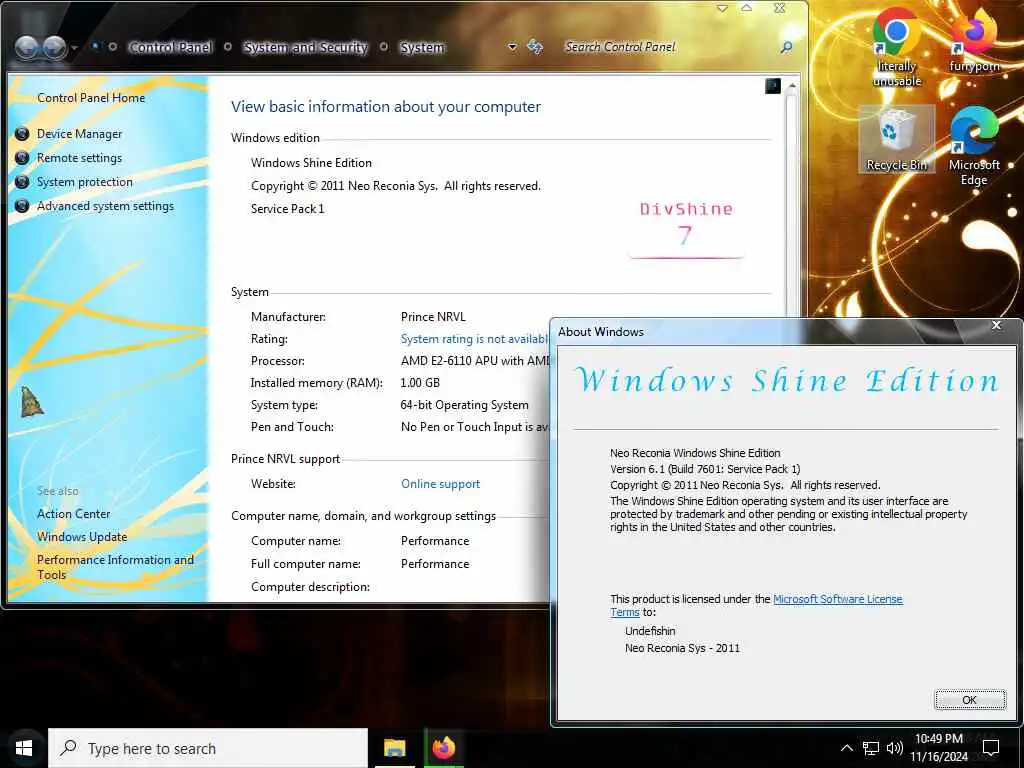Expand the address bar history dropdown
This screenshot has height=768, width=1024.
point(513,47)
